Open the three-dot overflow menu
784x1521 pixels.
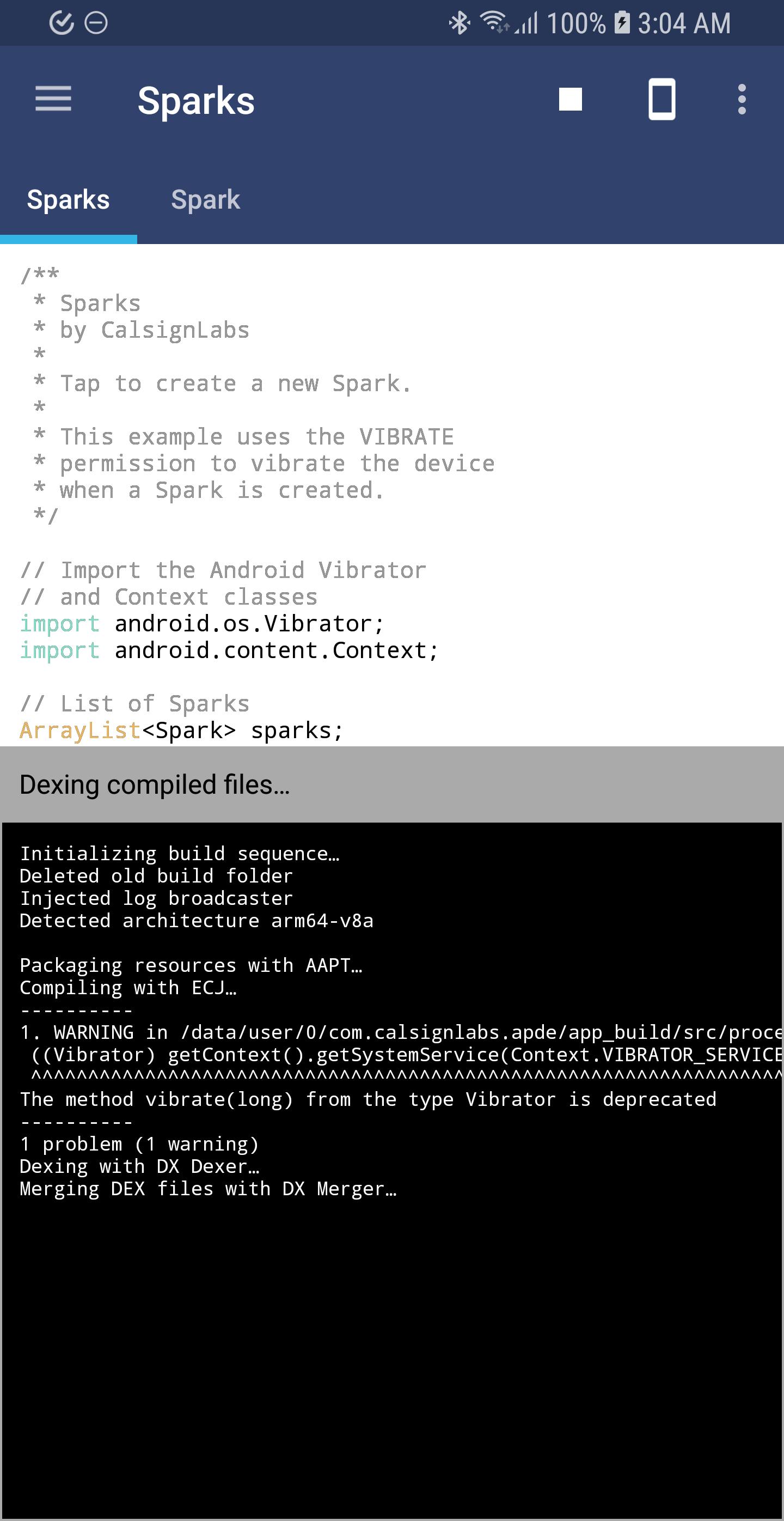(742, 99)
